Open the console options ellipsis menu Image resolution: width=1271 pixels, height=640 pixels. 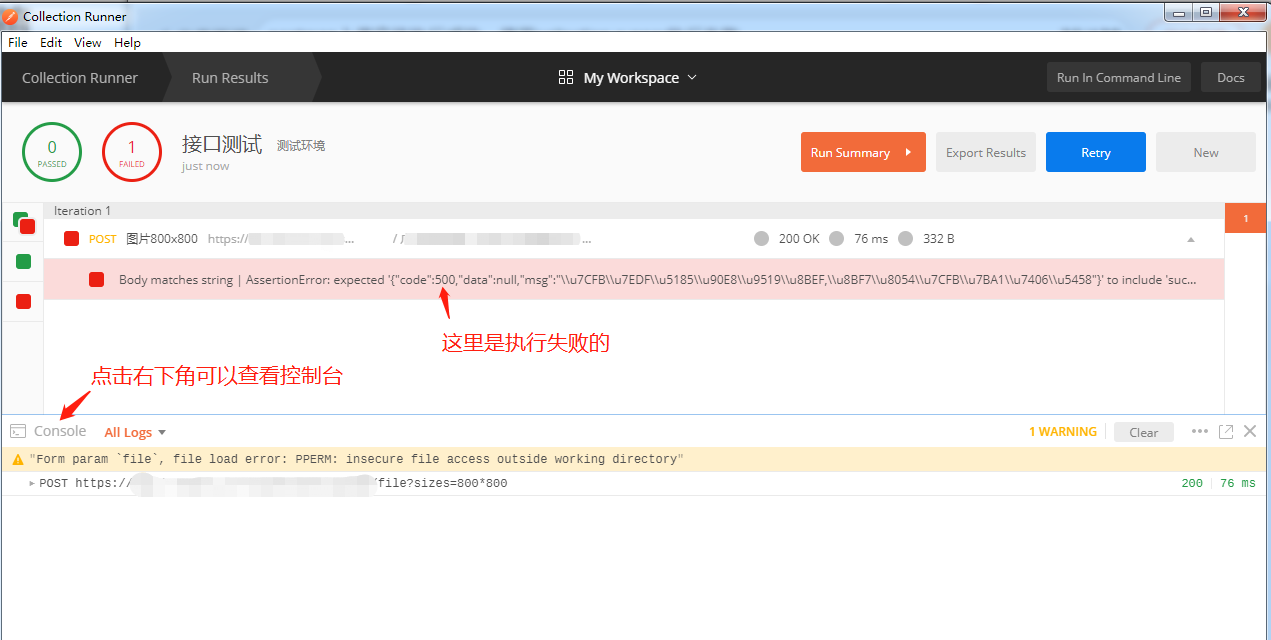point(1200,431)
